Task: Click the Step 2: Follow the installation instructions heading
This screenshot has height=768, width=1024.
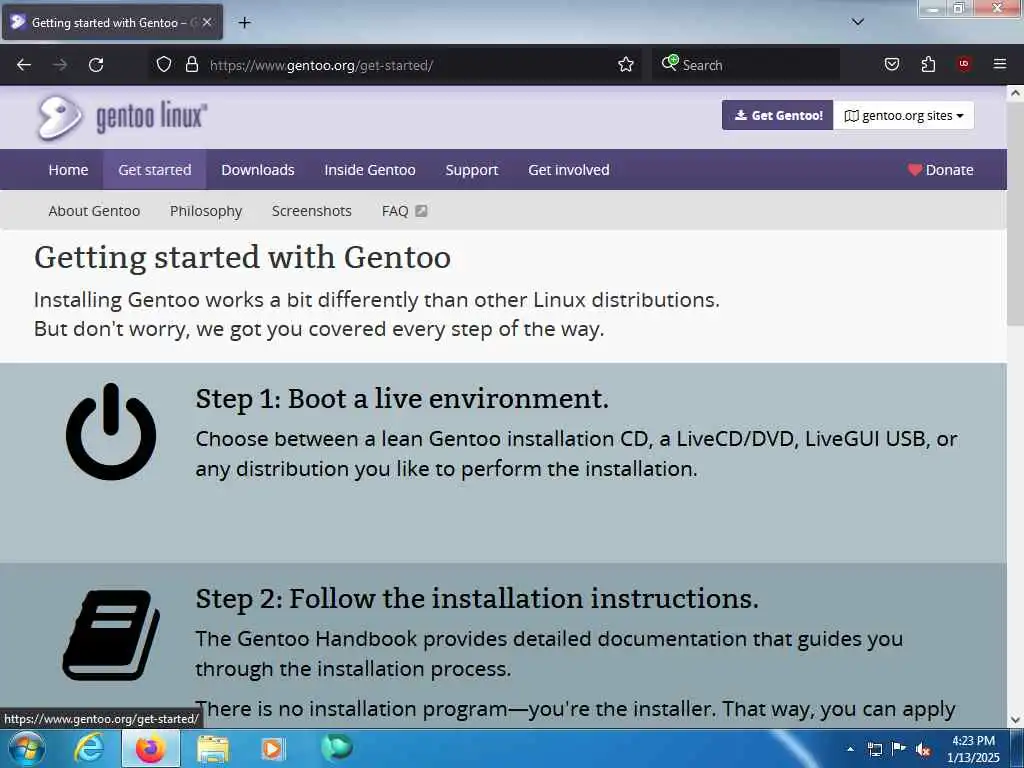Action: click(x=477, y=598)
